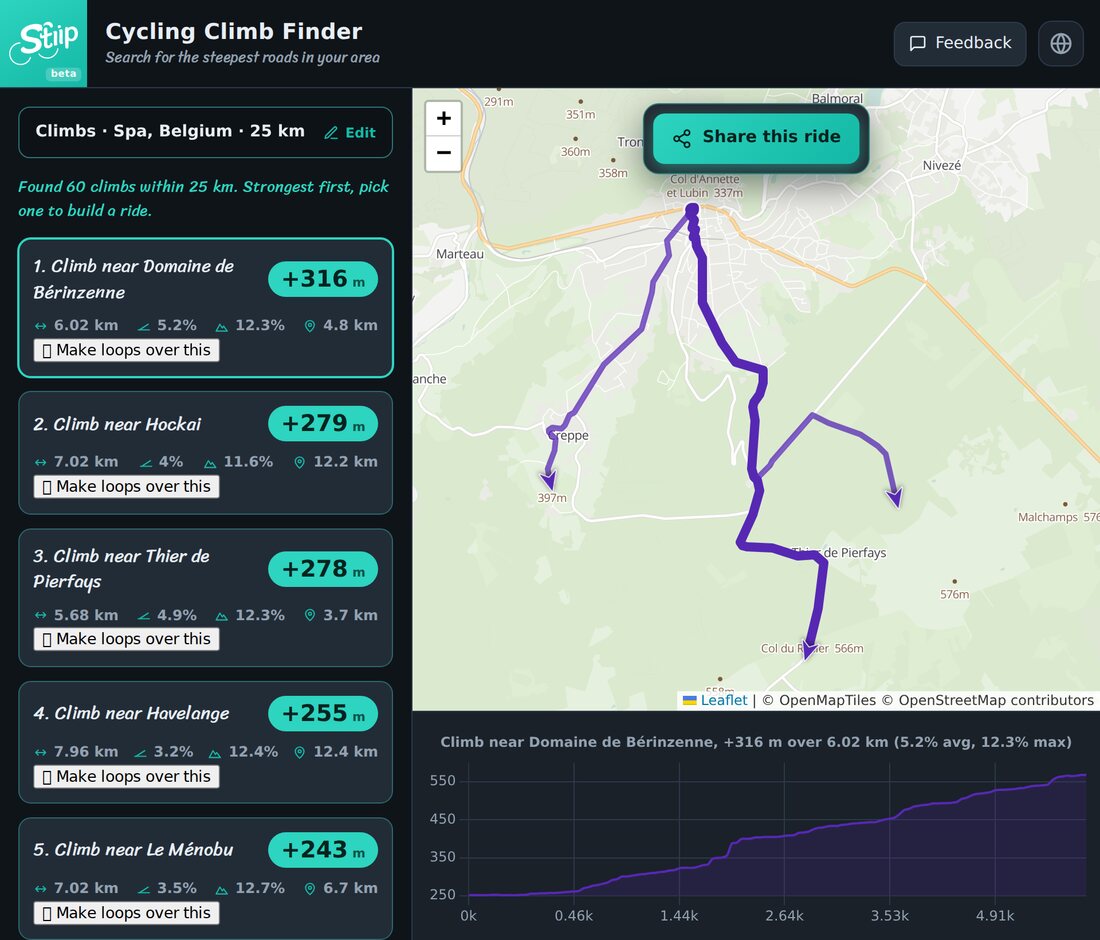Edit the Spa, Belgium search

coord(350,133)
